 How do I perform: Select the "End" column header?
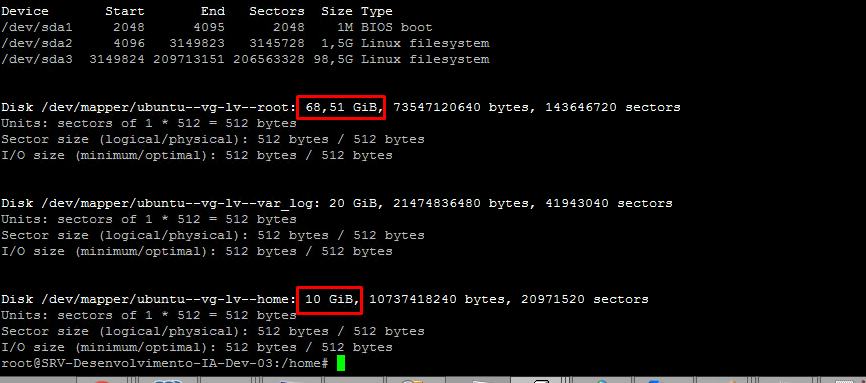(213, 11)
